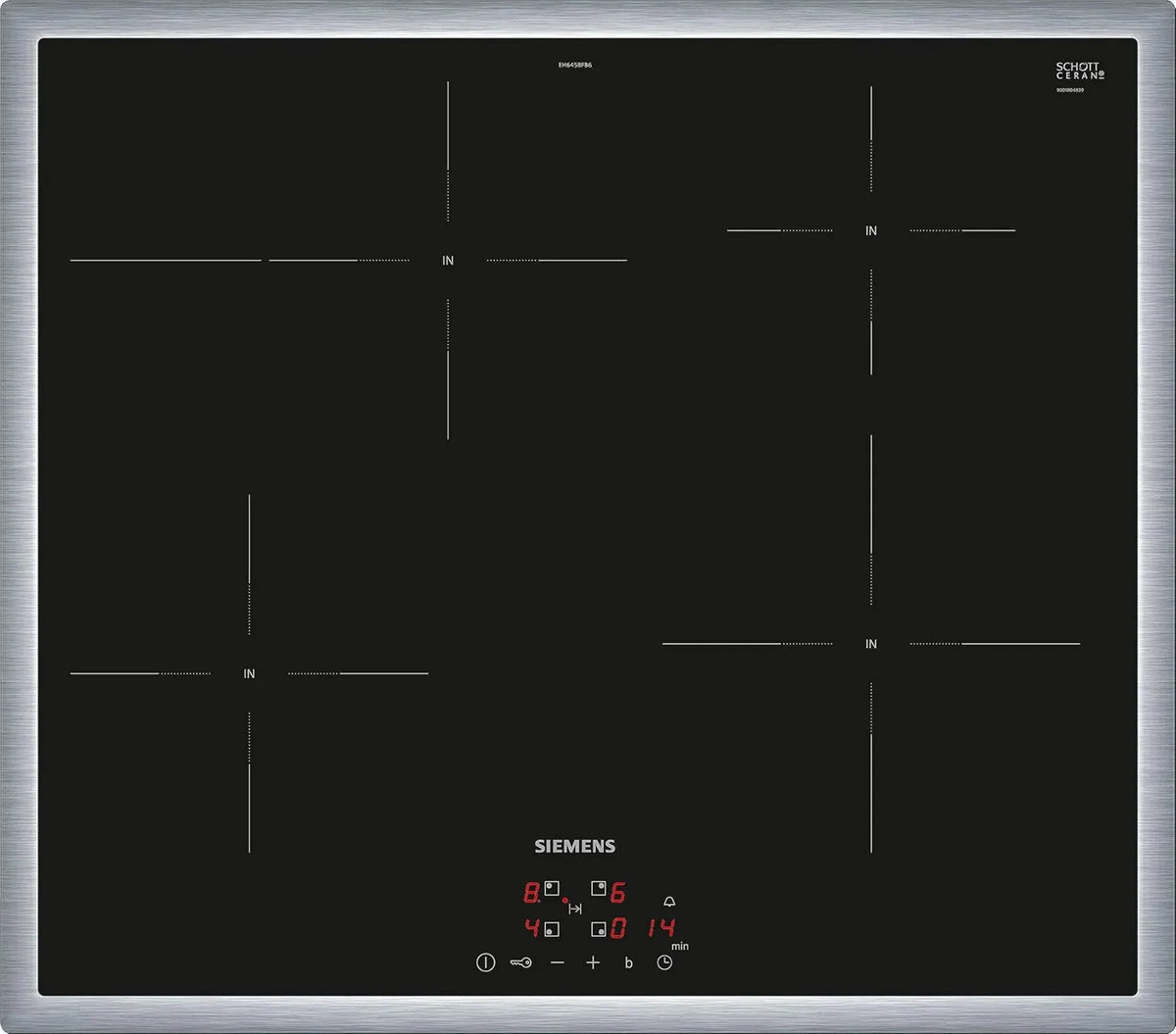Select the zone icon beside power level 0
This screenshot has width=1176, height=1034.
[x=598, y=929]
